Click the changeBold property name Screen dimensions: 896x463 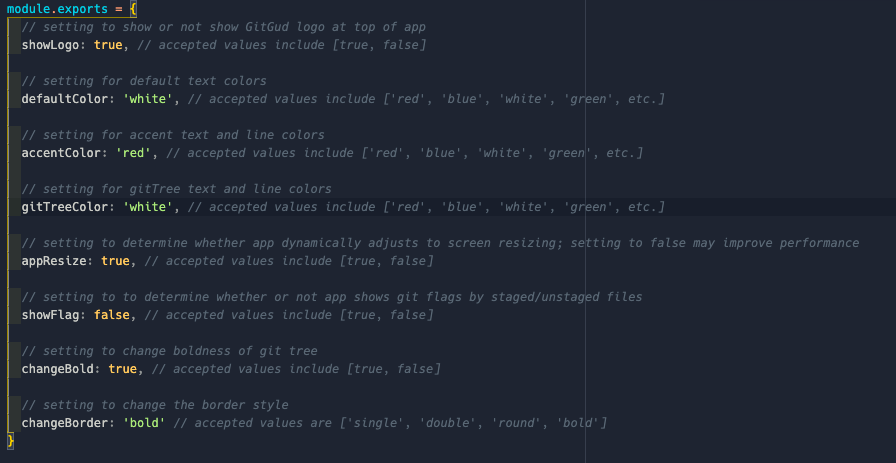pos(60,369)
